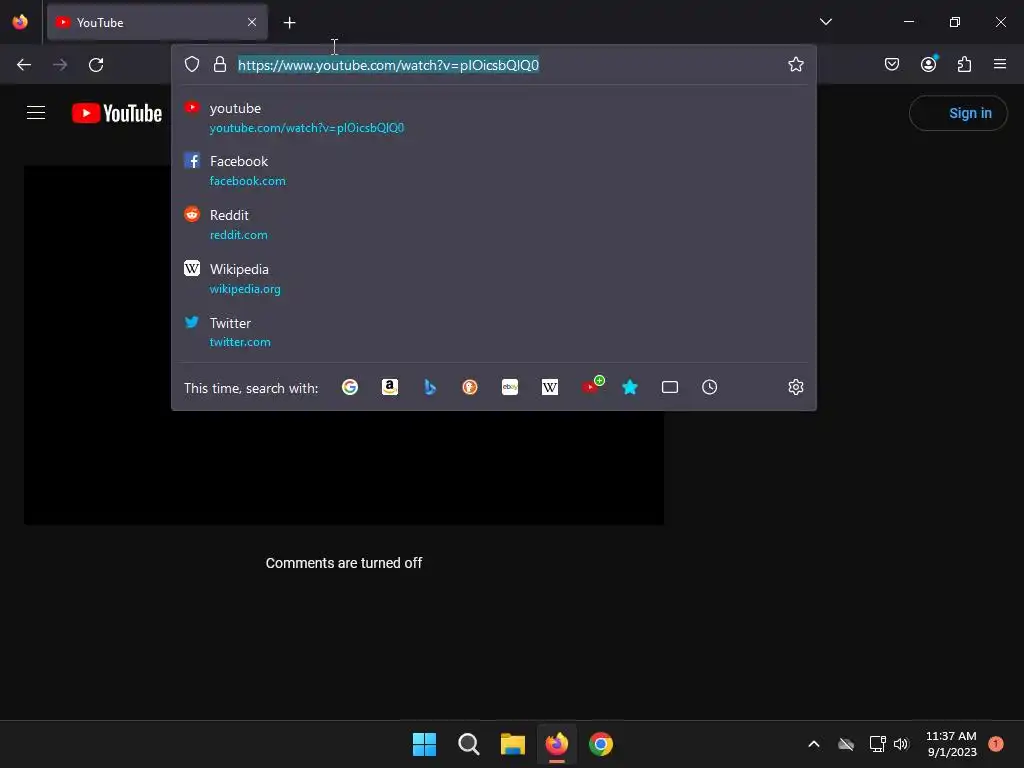Show hidden system tray icons

pyautogui.click(x=814, y=744)
